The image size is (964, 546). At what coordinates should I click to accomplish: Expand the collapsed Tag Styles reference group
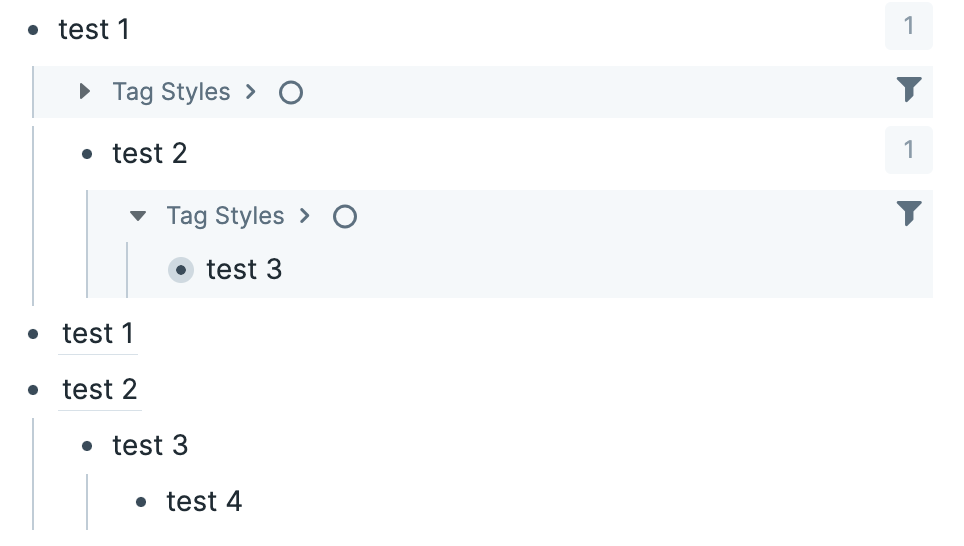click(85, 92)
